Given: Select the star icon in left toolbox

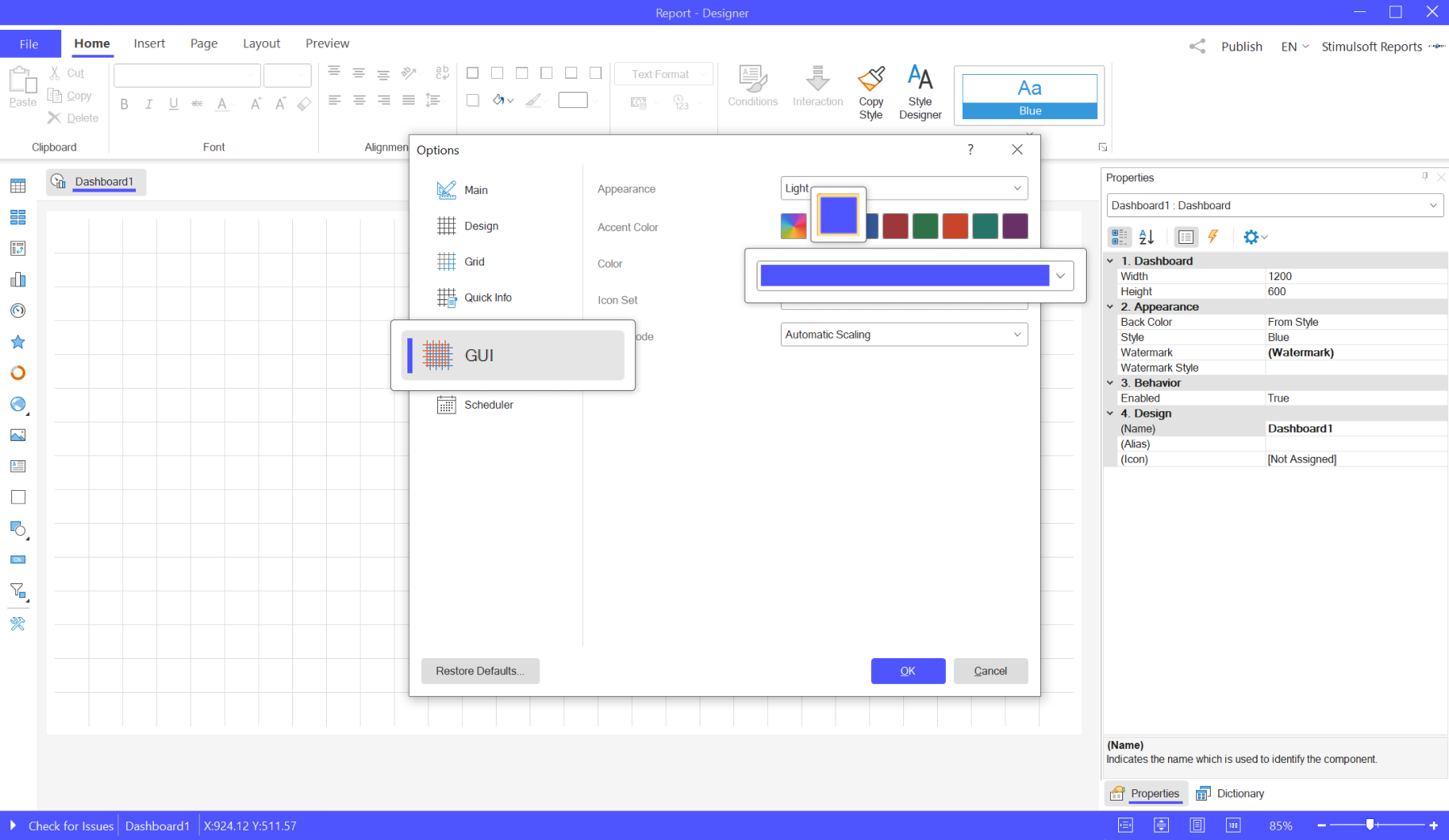Looking at the screenshot, I should click(x=18, y=342).
